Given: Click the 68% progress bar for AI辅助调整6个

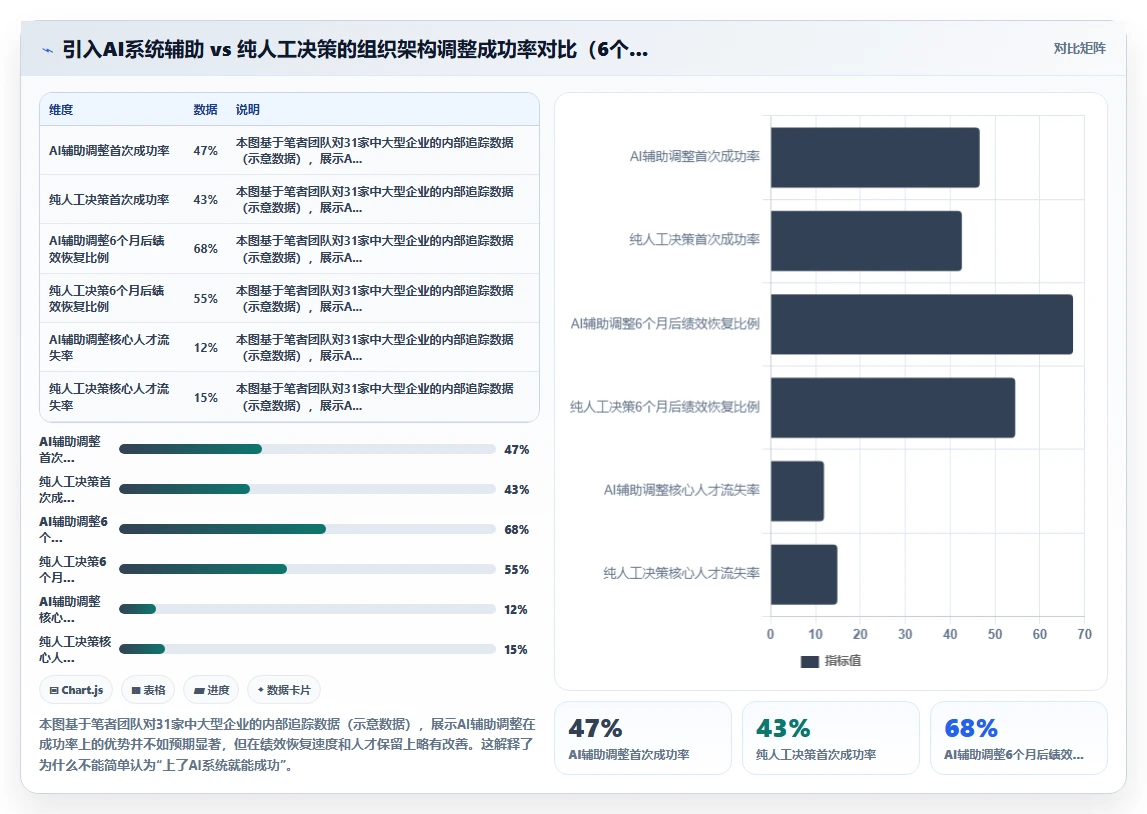Looking at the screenshot, I should [307, 529].
